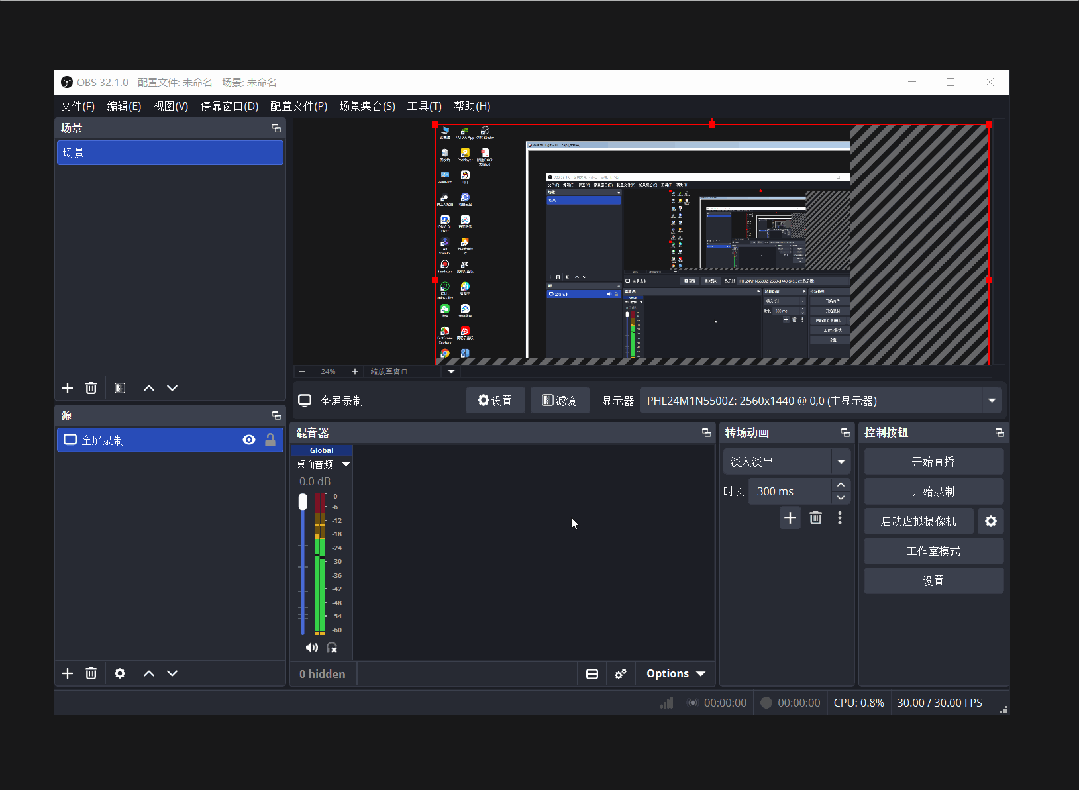Move the selected source up
1079x790 pixels.
(149, 674)
